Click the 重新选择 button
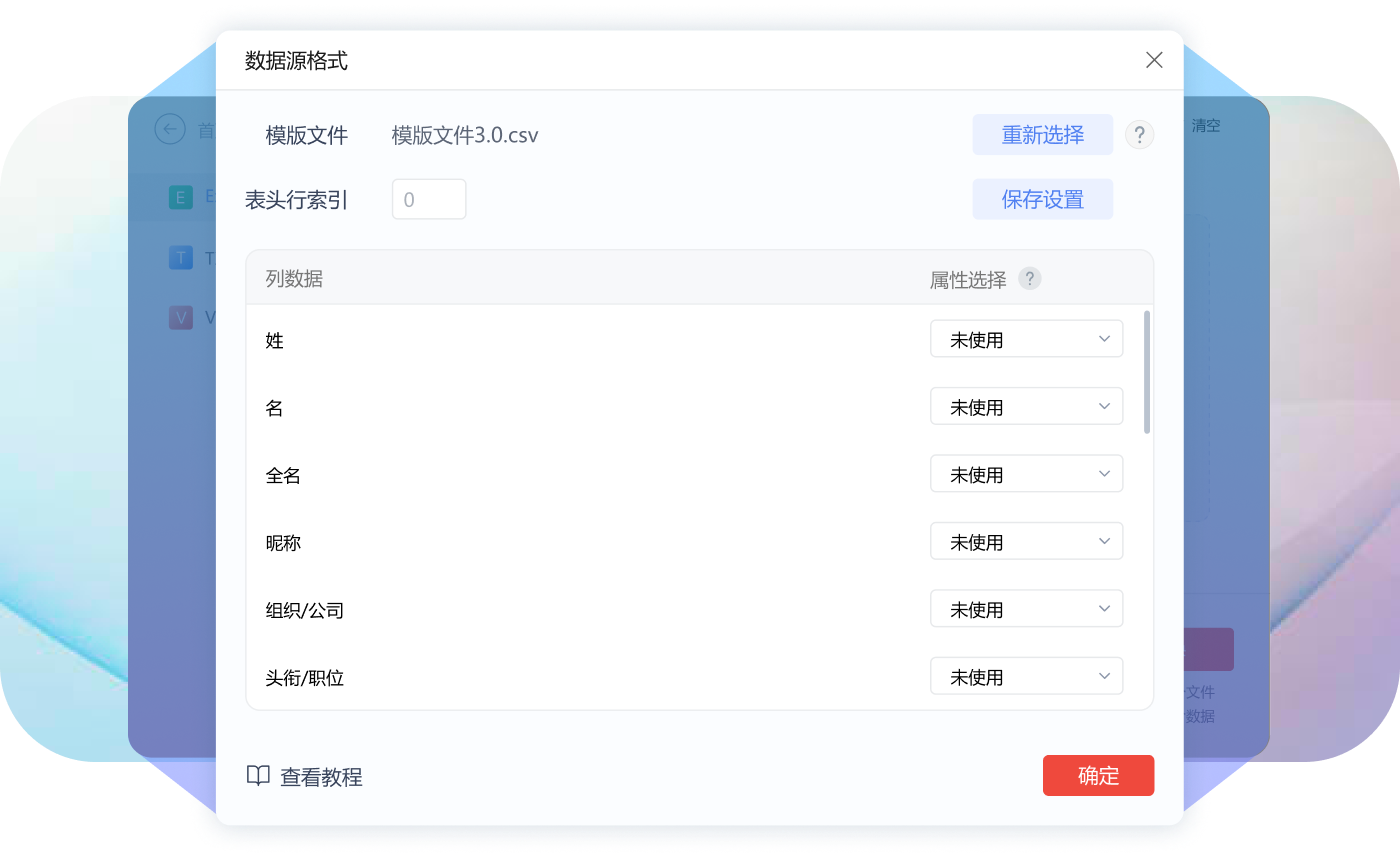This screenshot has height=855, width=1400. coord(1043,134)
